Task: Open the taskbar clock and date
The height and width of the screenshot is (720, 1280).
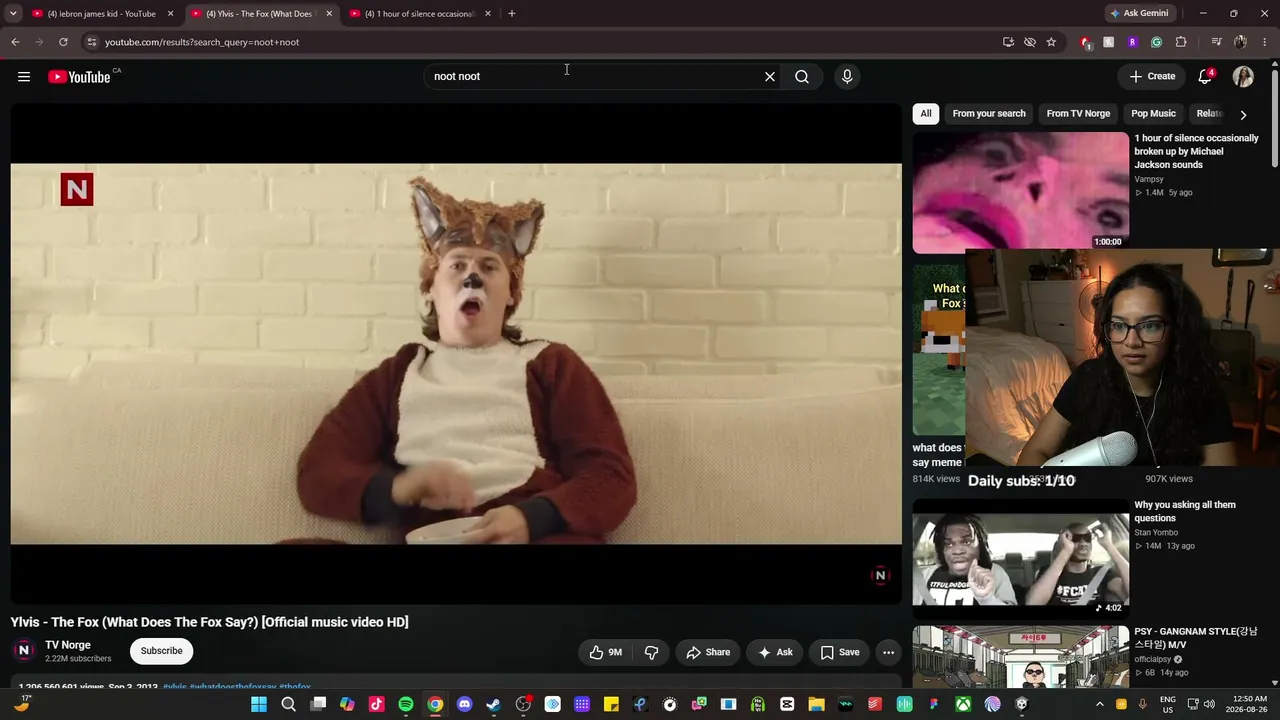Action: point(1246,704)
